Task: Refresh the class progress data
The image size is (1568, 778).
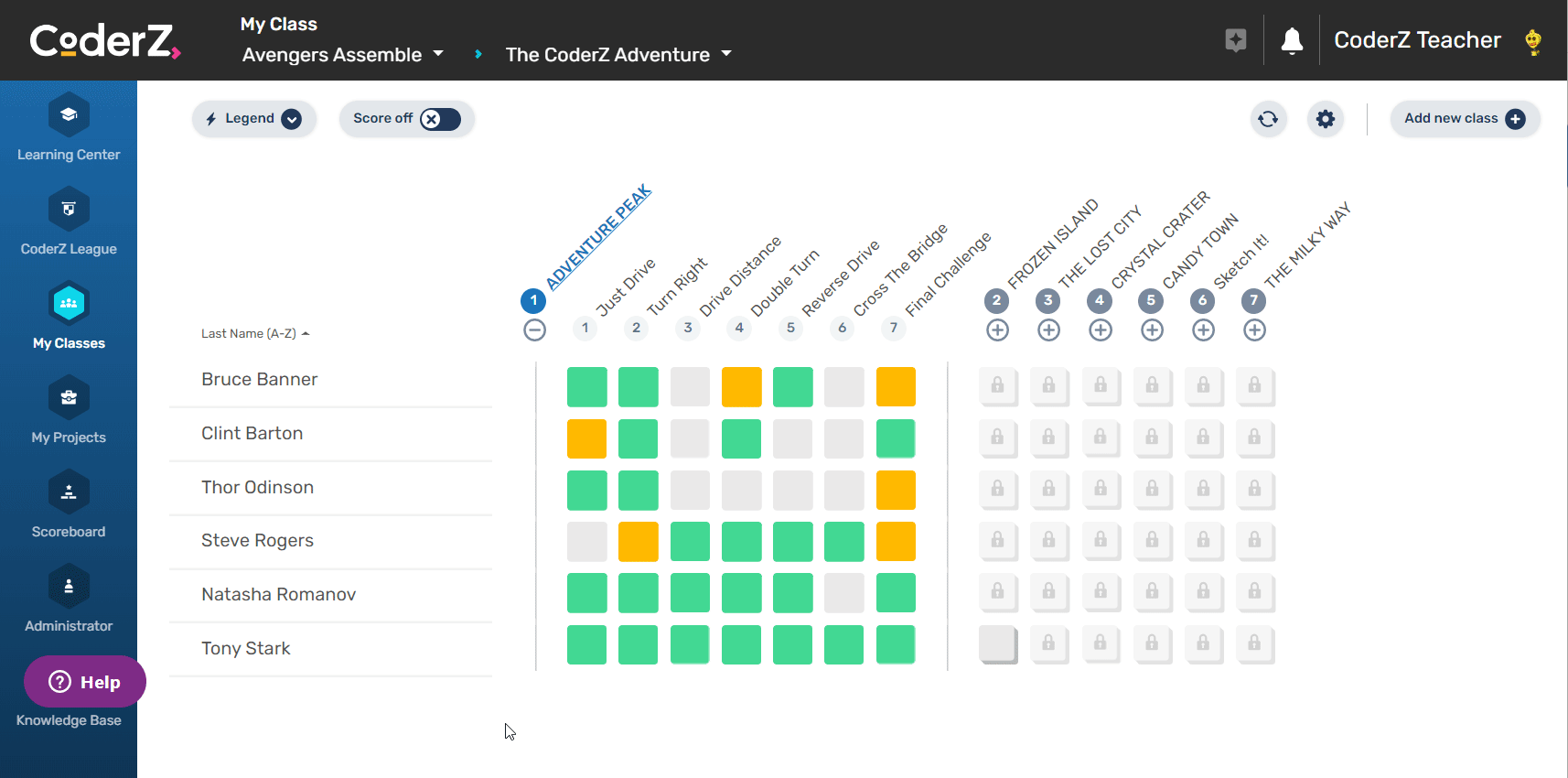Action: pyautogui.click(x=1268, y=119)
